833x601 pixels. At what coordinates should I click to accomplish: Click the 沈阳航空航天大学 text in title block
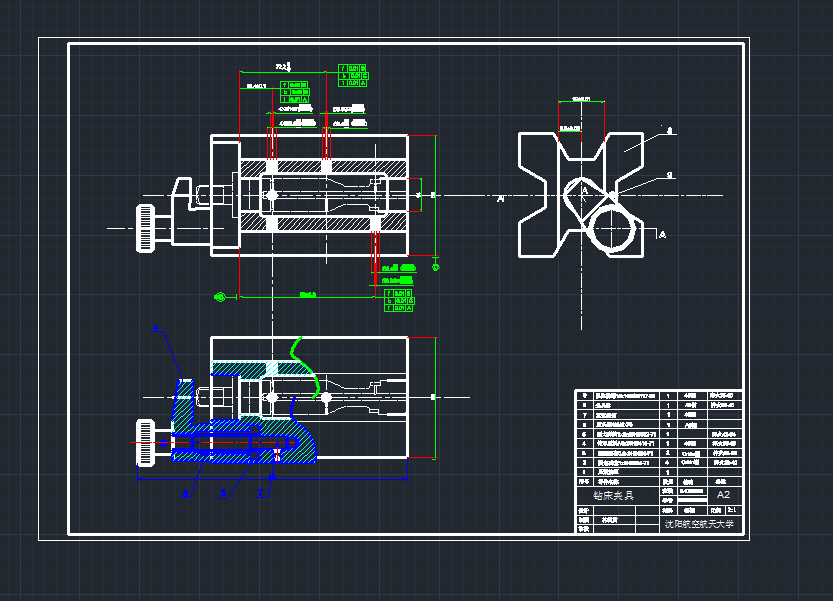(x=704, y=523)
